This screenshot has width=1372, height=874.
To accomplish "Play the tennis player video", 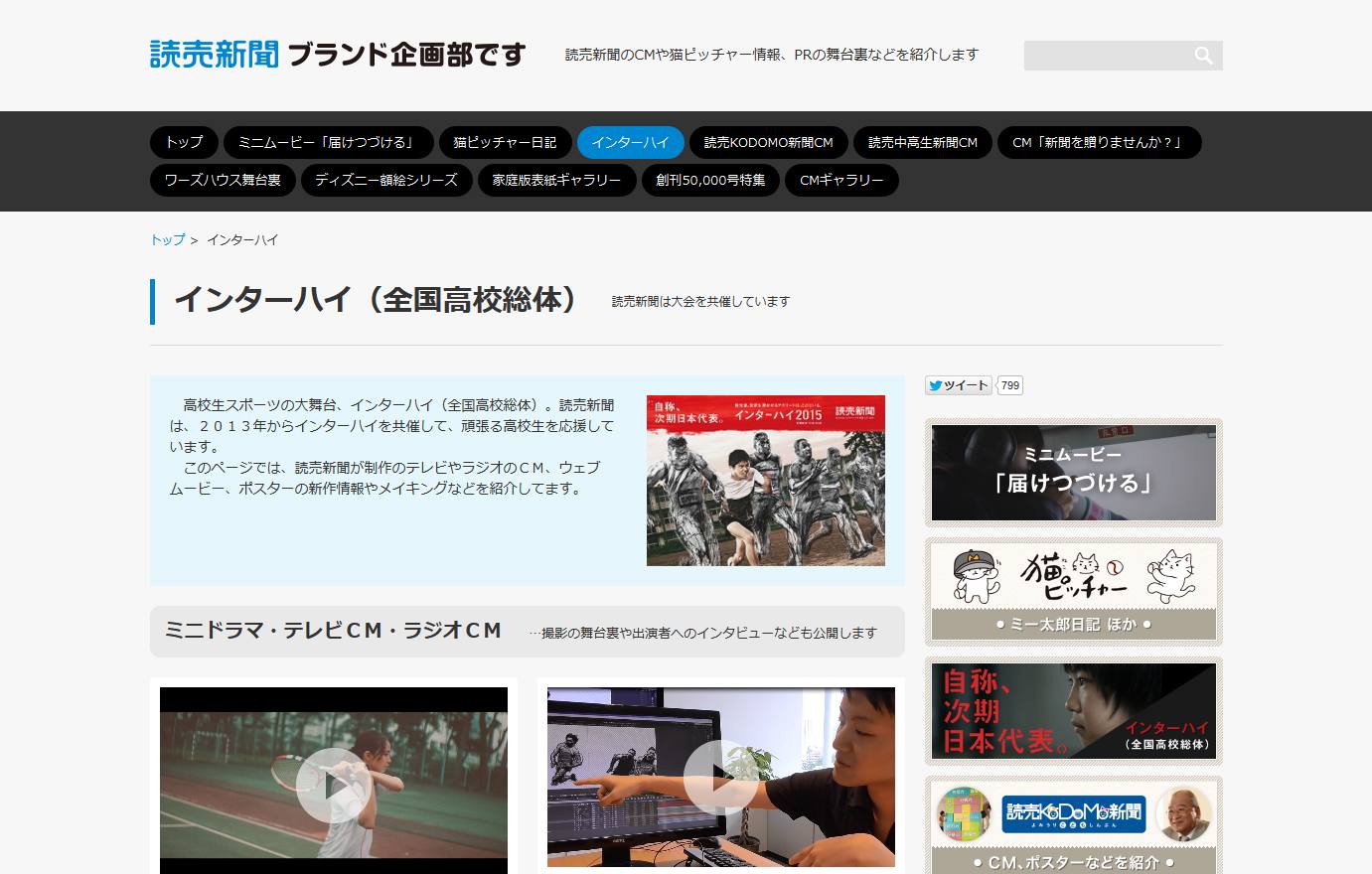I will coord(334,786).
